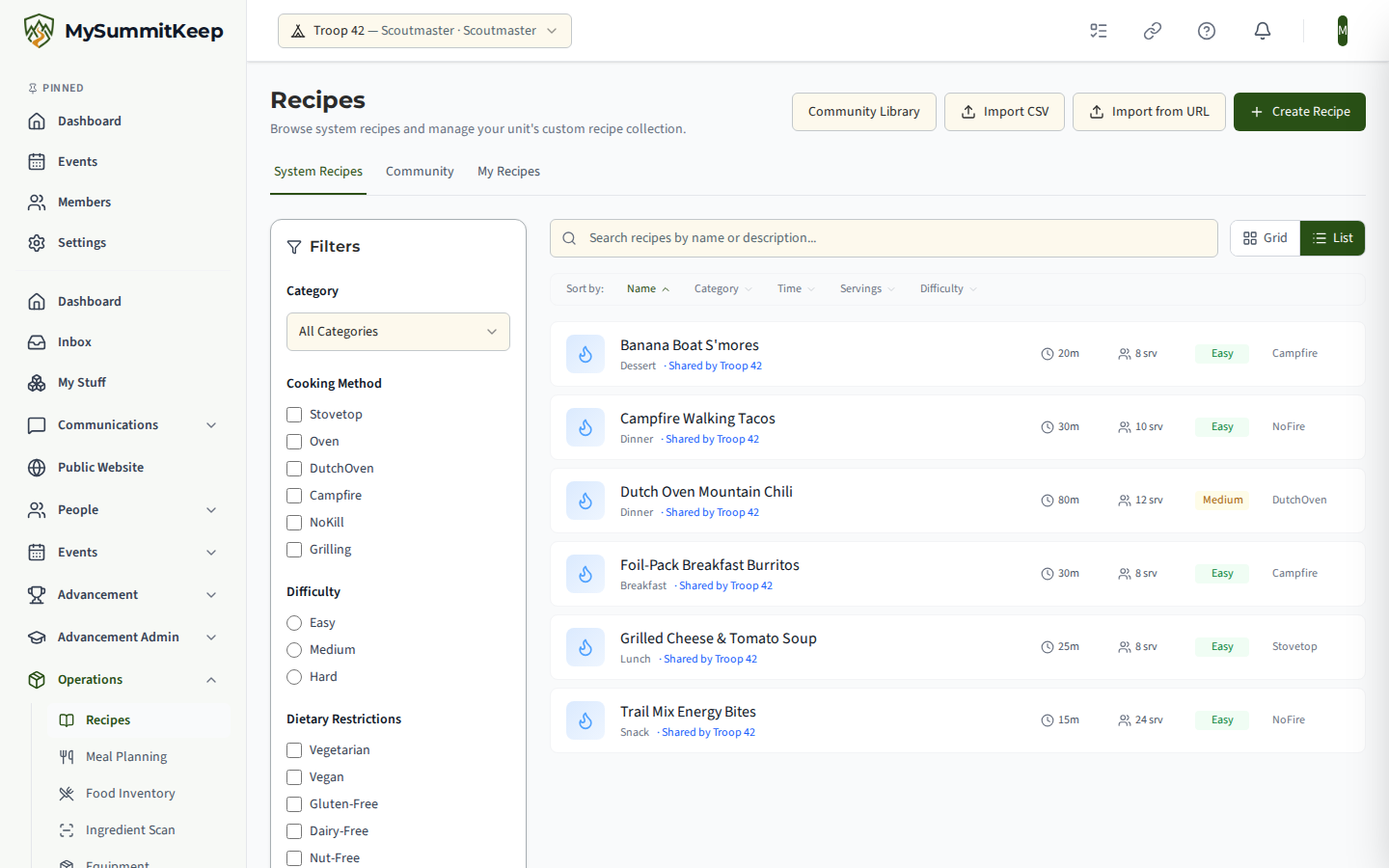
Task: Check the Gluten-Free dietary restriction
Action: [x=294, y=804]
